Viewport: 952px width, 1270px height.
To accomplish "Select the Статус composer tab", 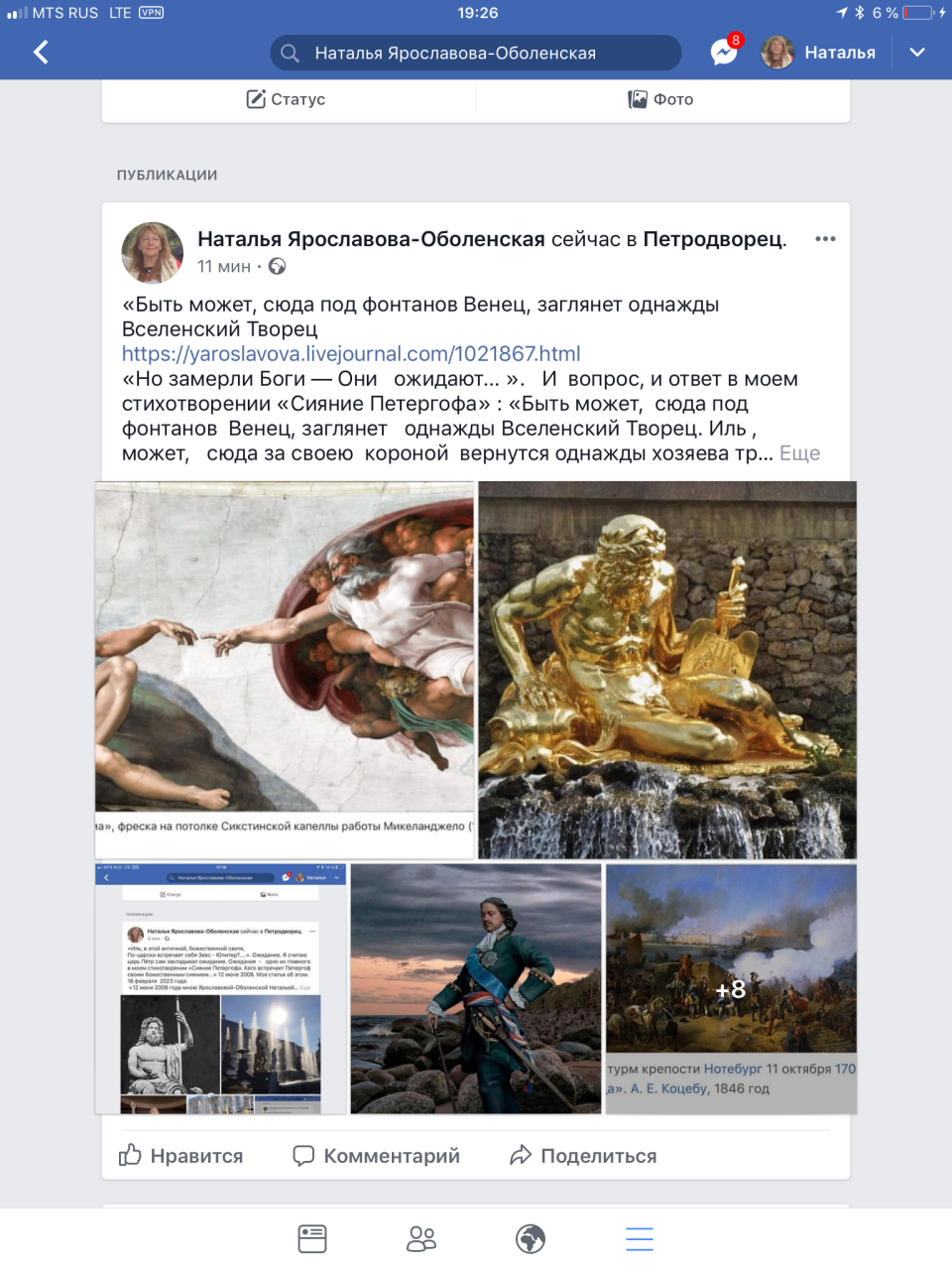I will 287,99.
